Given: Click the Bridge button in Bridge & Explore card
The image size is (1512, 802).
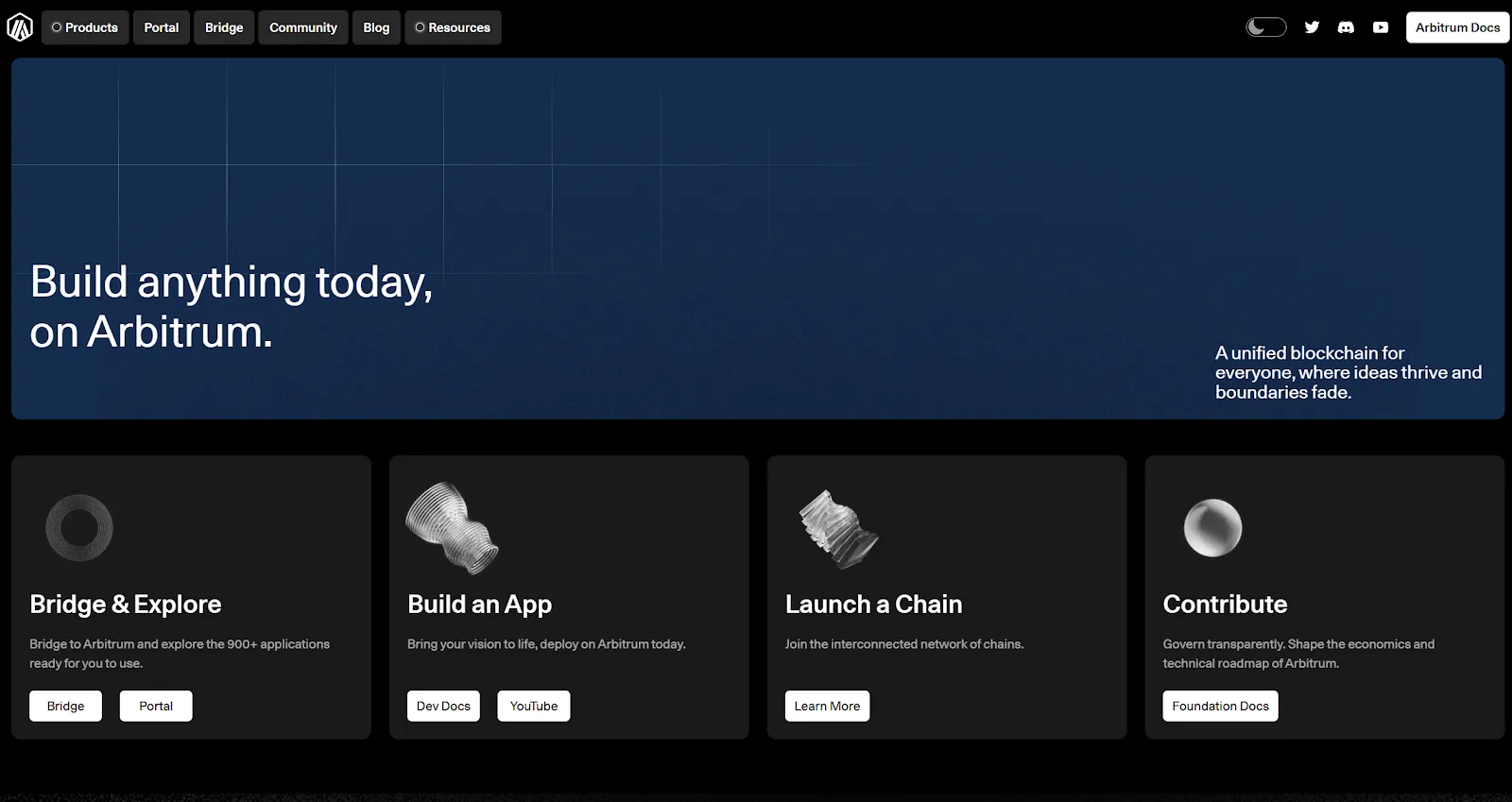Looking at the screenshot, I should (x=65, y=706).
